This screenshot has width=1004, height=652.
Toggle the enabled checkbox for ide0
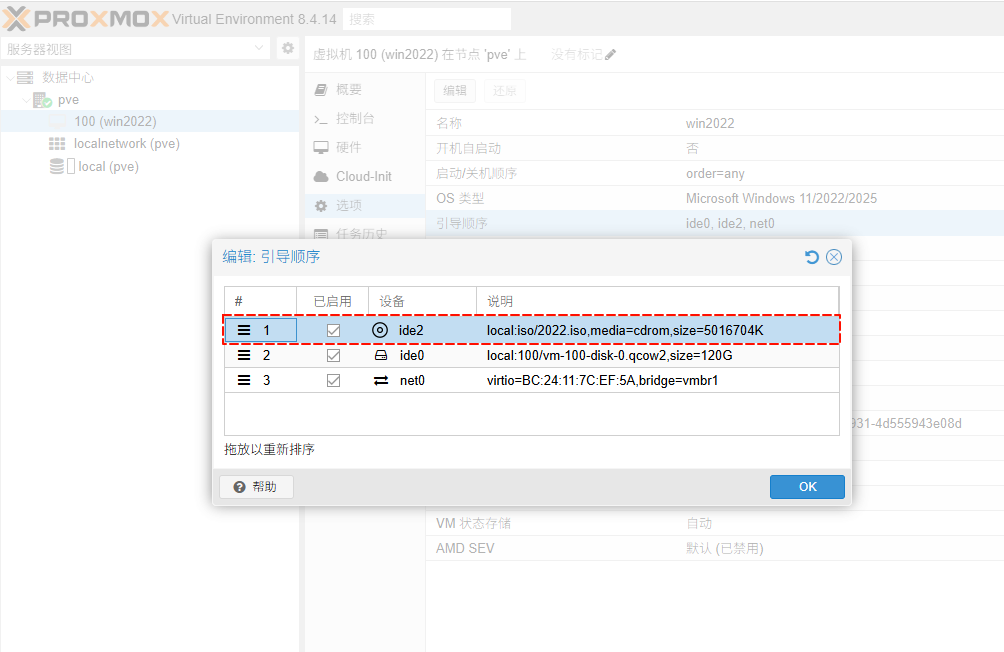[x=334, y=355]
